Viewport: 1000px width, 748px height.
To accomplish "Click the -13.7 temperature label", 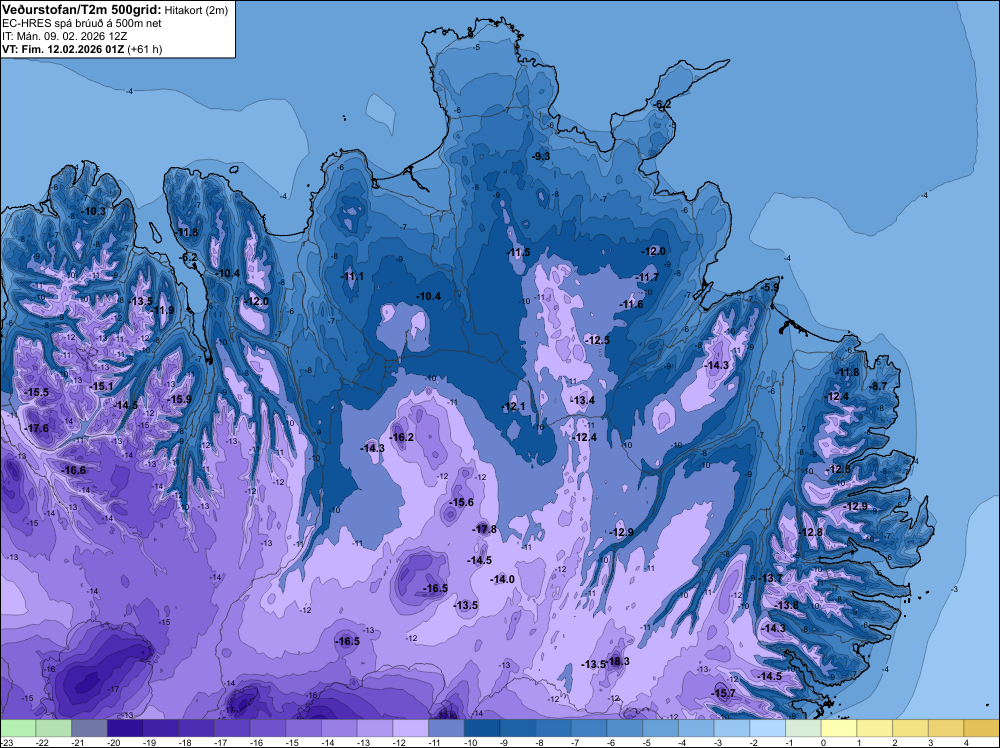I will click(x=770, y=578).
